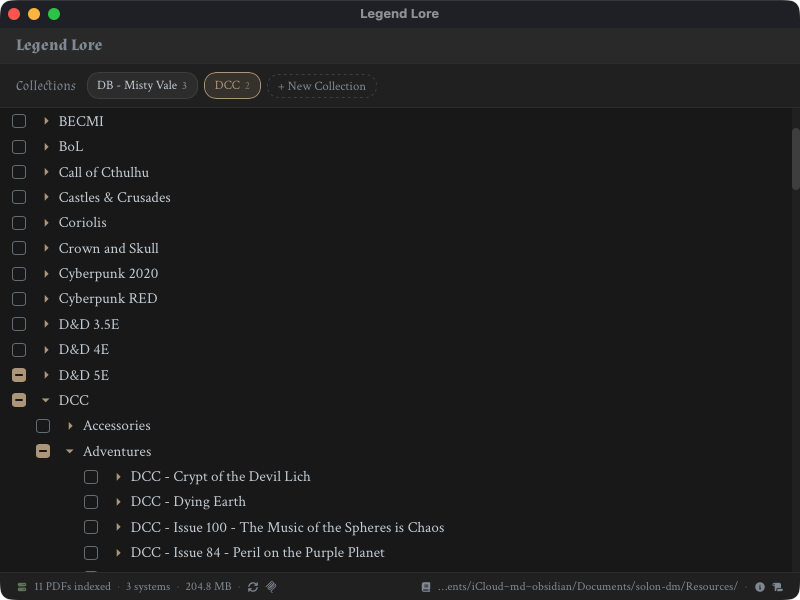Enable the Crown and Skull checkbox

pos(19,248)
